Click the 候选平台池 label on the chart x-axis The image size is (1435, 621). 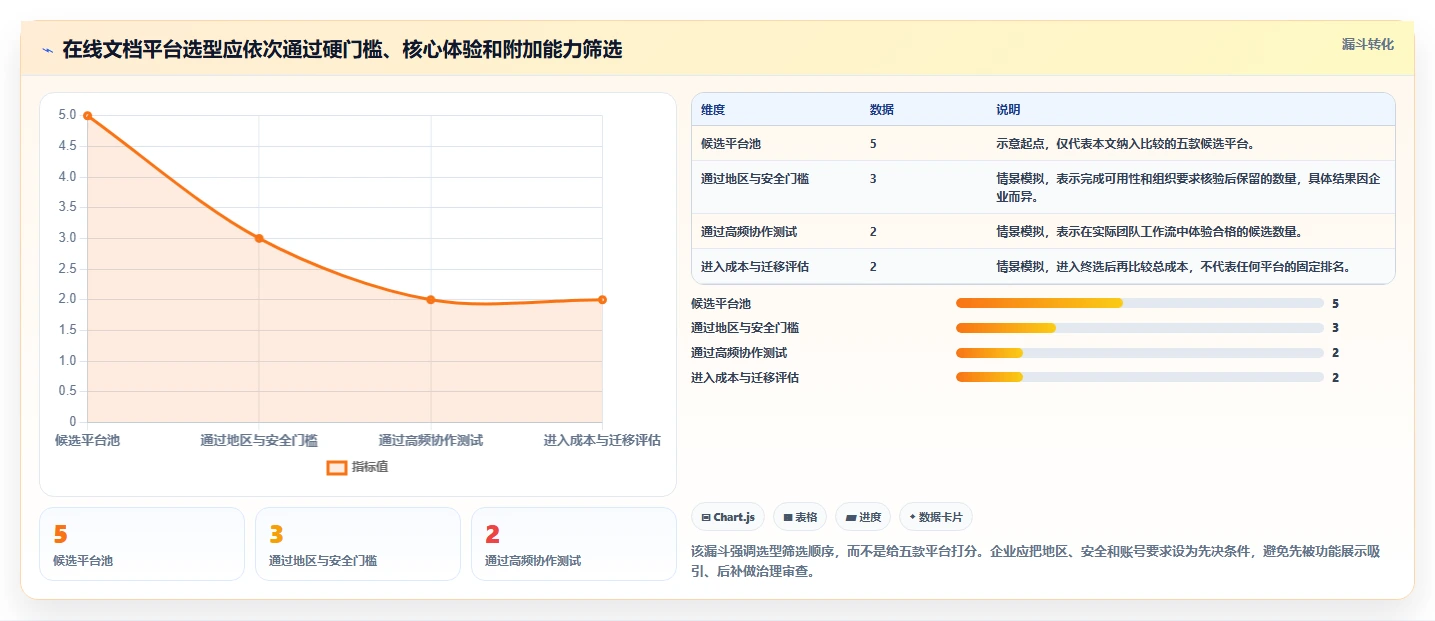[x=88, y=440]
